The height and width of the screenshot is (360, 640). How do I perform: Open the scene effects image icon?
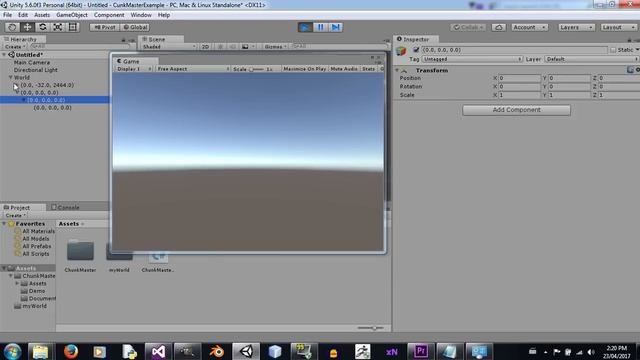(x=245, y=47)
